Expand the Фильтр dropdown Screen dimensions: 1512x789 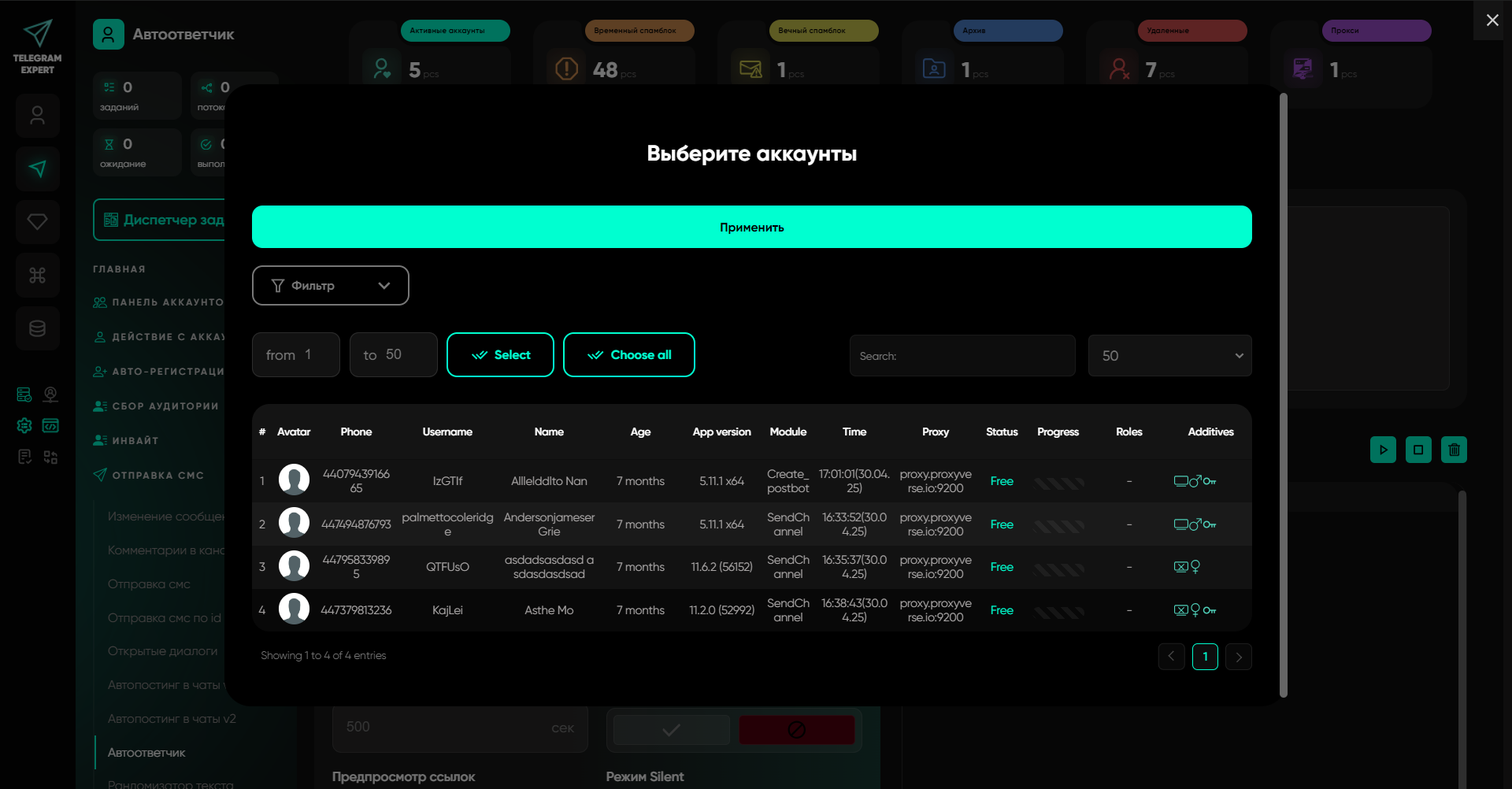331,285
